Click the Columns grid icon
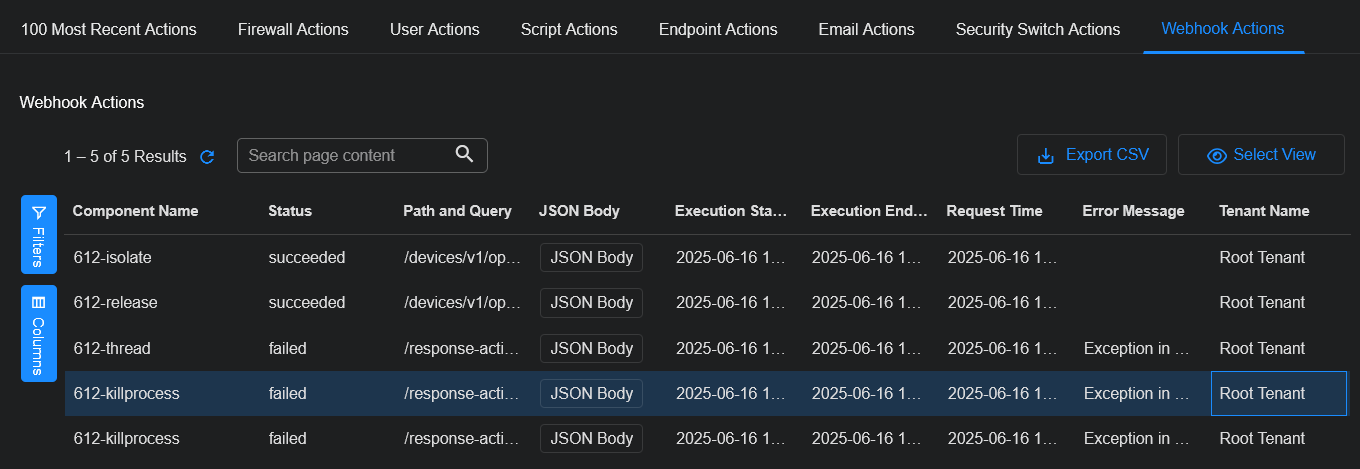 pyautogui.click(x=39, y=302)
